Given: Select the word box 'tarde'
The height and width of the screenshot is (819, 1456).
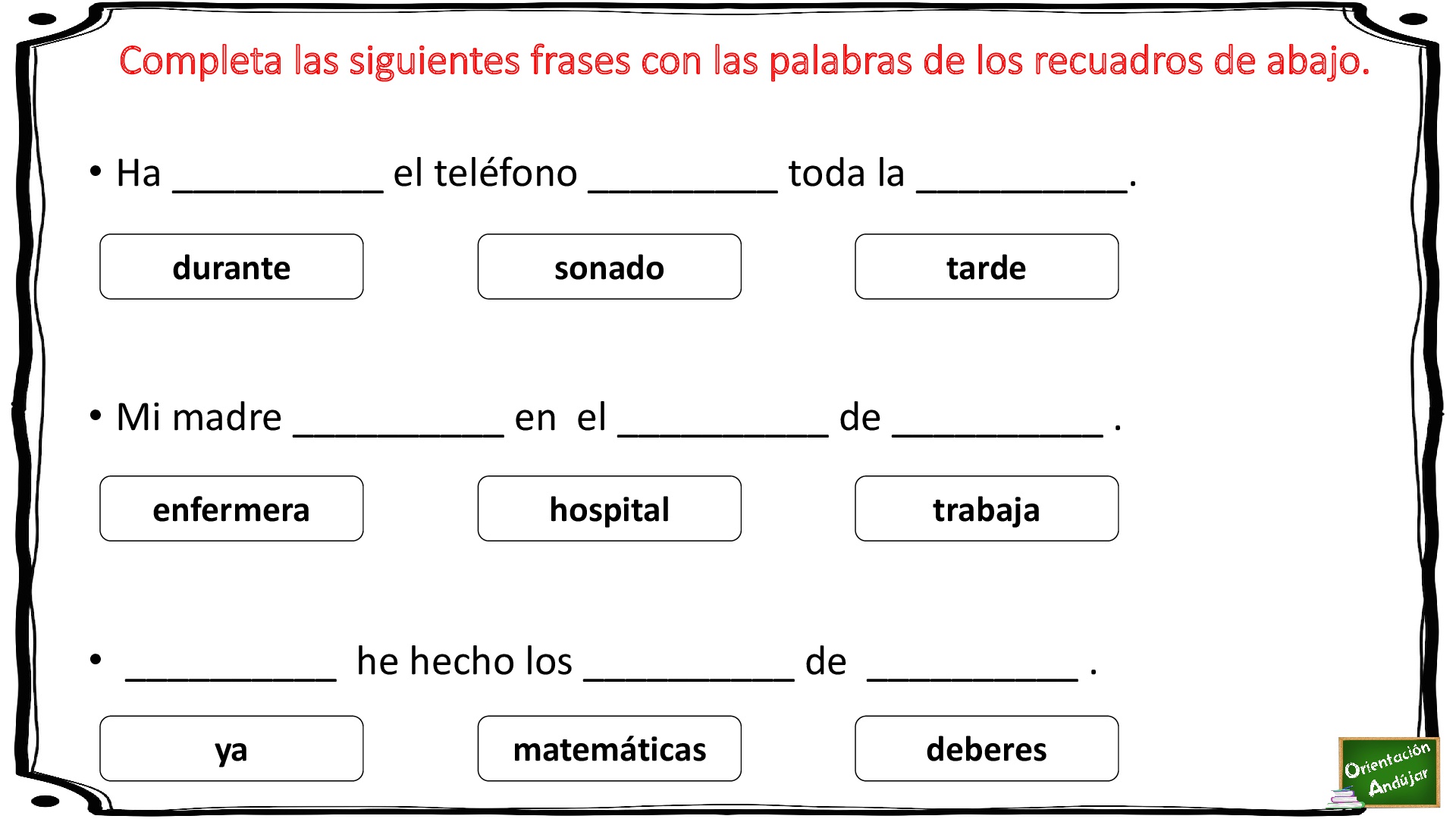Looking at the screenshot, I should 987,267.
